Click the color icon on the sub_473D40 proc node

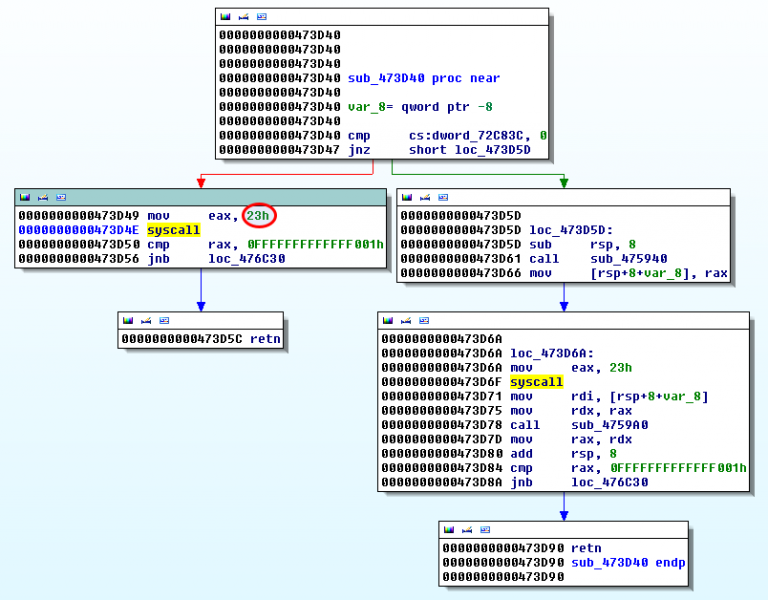click(x=224, y=17)
